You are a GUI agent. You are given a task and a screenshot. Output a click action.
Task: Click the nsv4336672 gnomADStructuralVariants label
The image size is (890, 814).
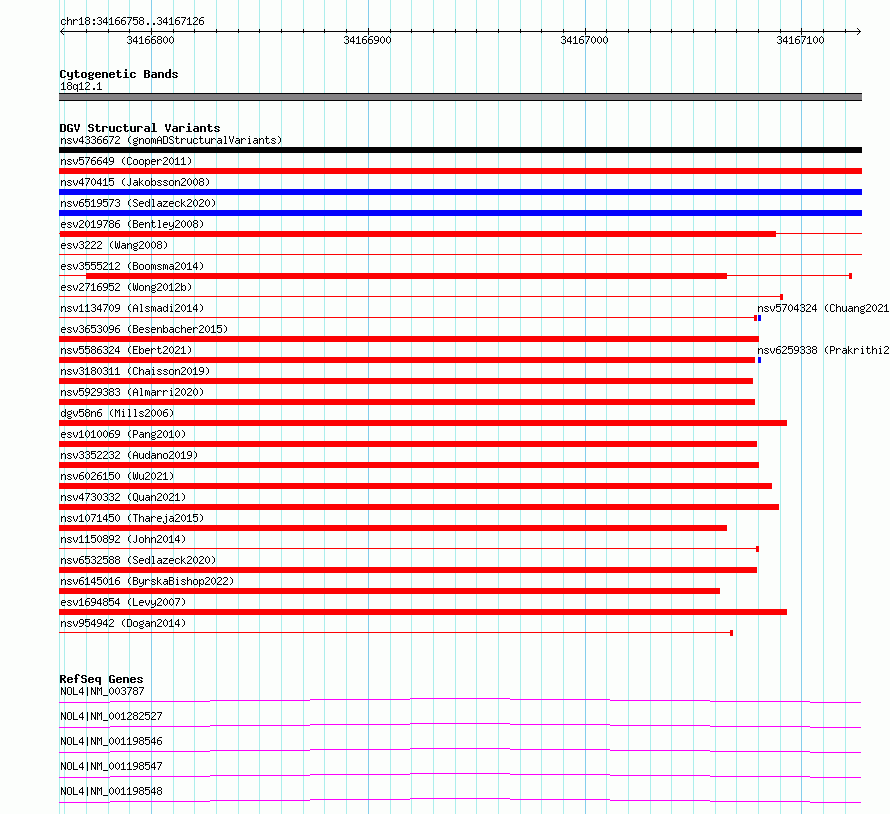coord(171,140)
